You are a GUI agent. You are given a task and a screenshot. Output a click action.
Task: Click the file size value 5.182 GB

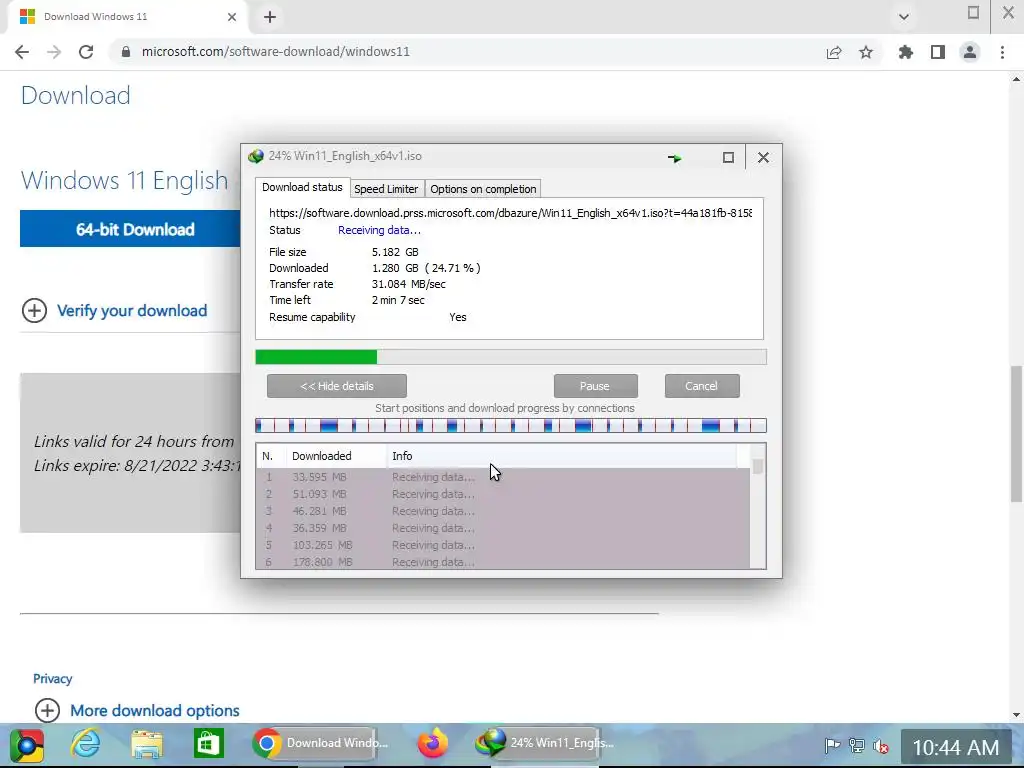(395, 252)
